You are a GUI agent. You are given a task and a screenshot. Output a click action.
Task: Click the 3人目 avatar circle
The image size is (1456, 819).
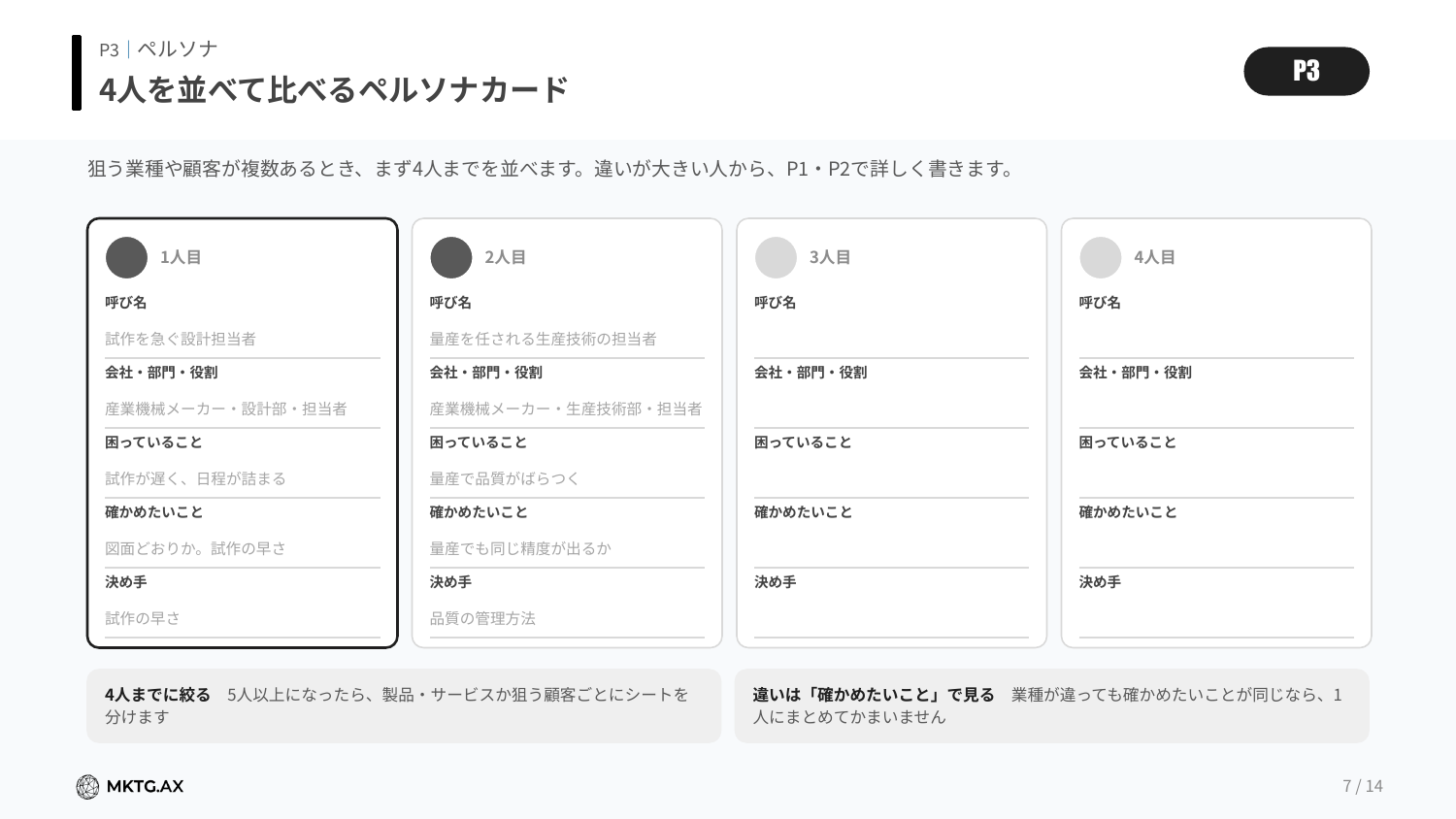[x=776, y=257]
